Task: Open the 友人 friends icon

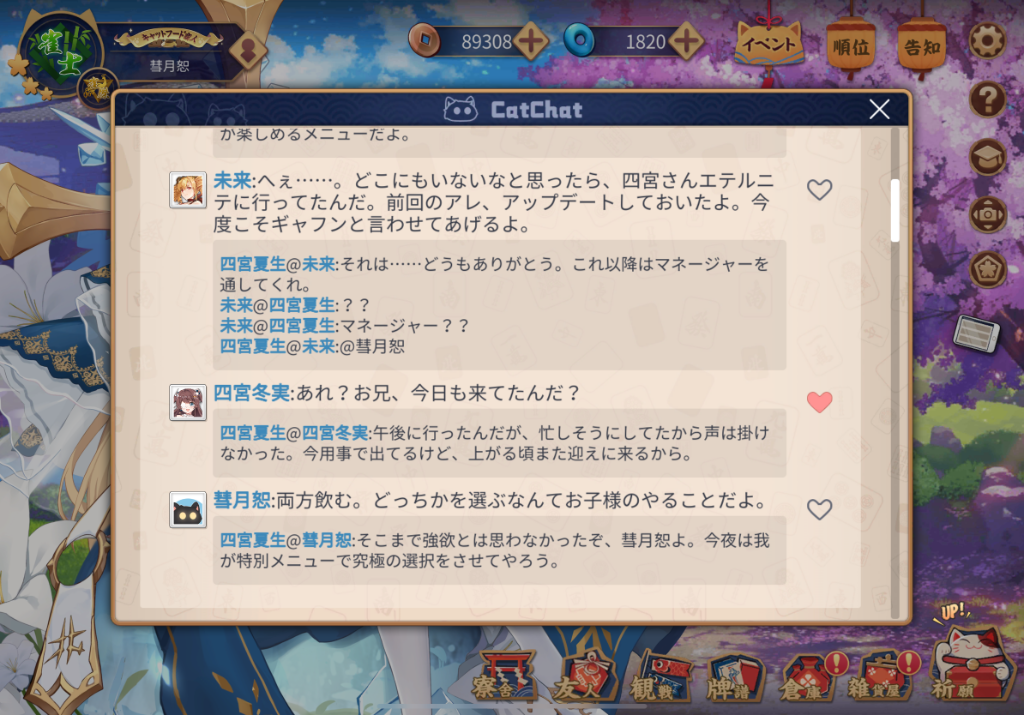Action: [584, 676]
